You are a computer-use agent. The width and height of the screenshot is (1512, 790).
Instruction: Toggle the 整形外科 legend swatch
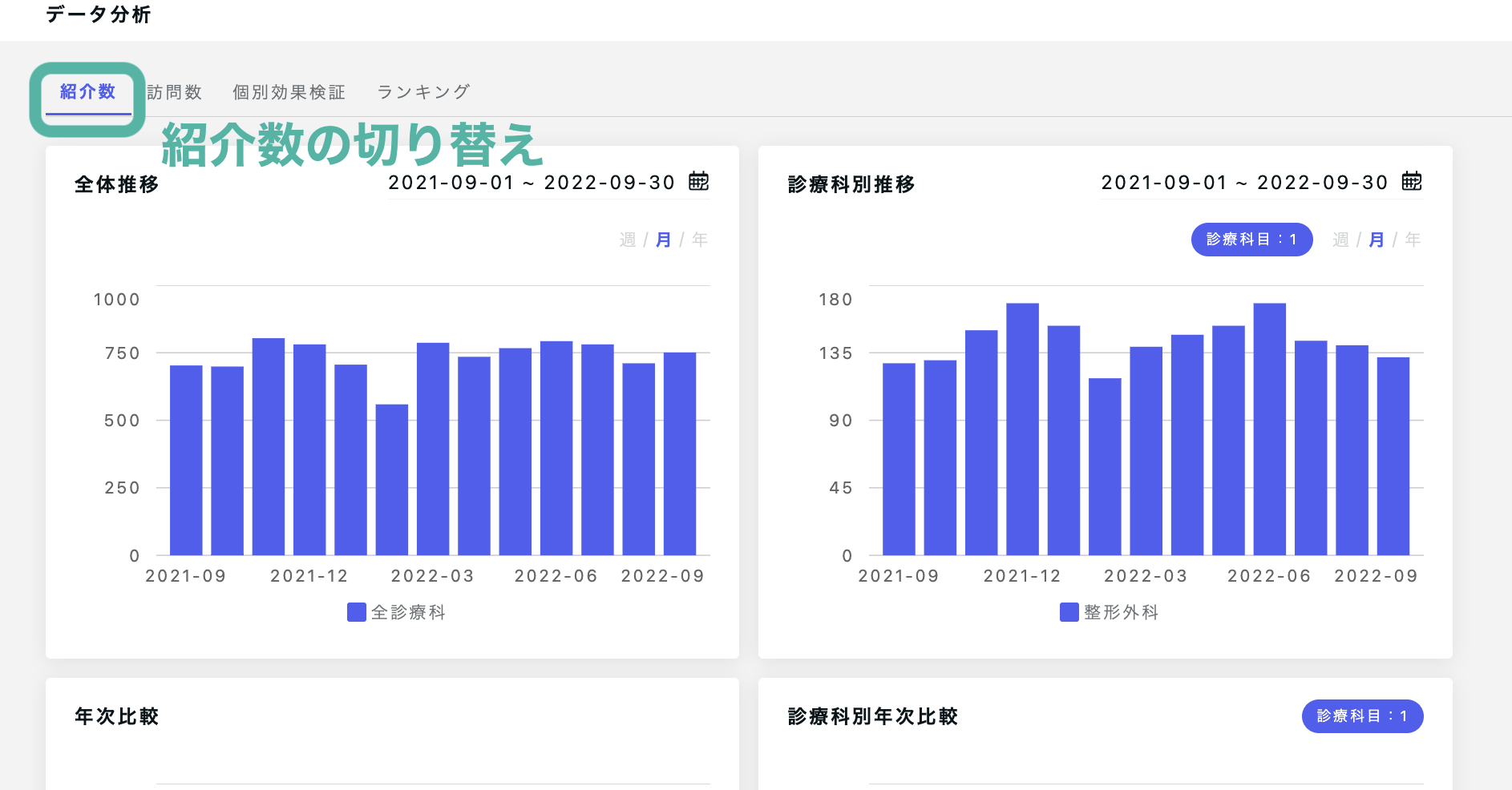1069,612
